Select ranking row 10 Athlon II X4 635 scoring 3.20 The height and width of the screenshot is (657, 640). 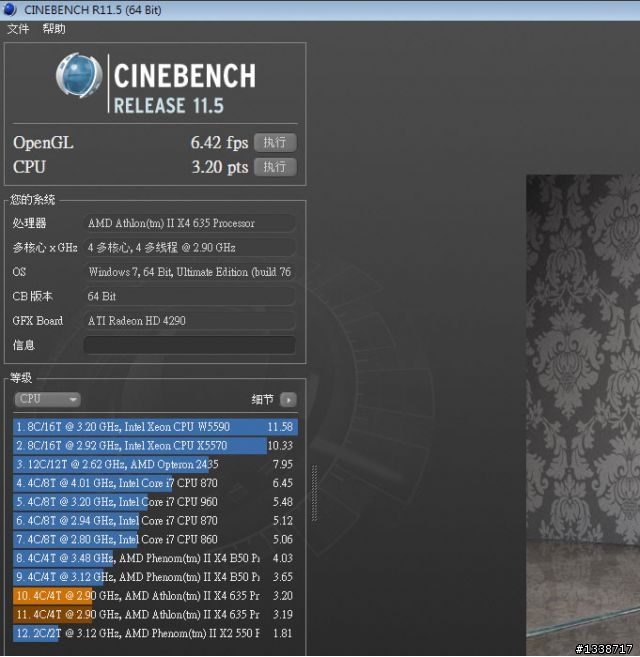pyautogui.click(x=155, y=596)
